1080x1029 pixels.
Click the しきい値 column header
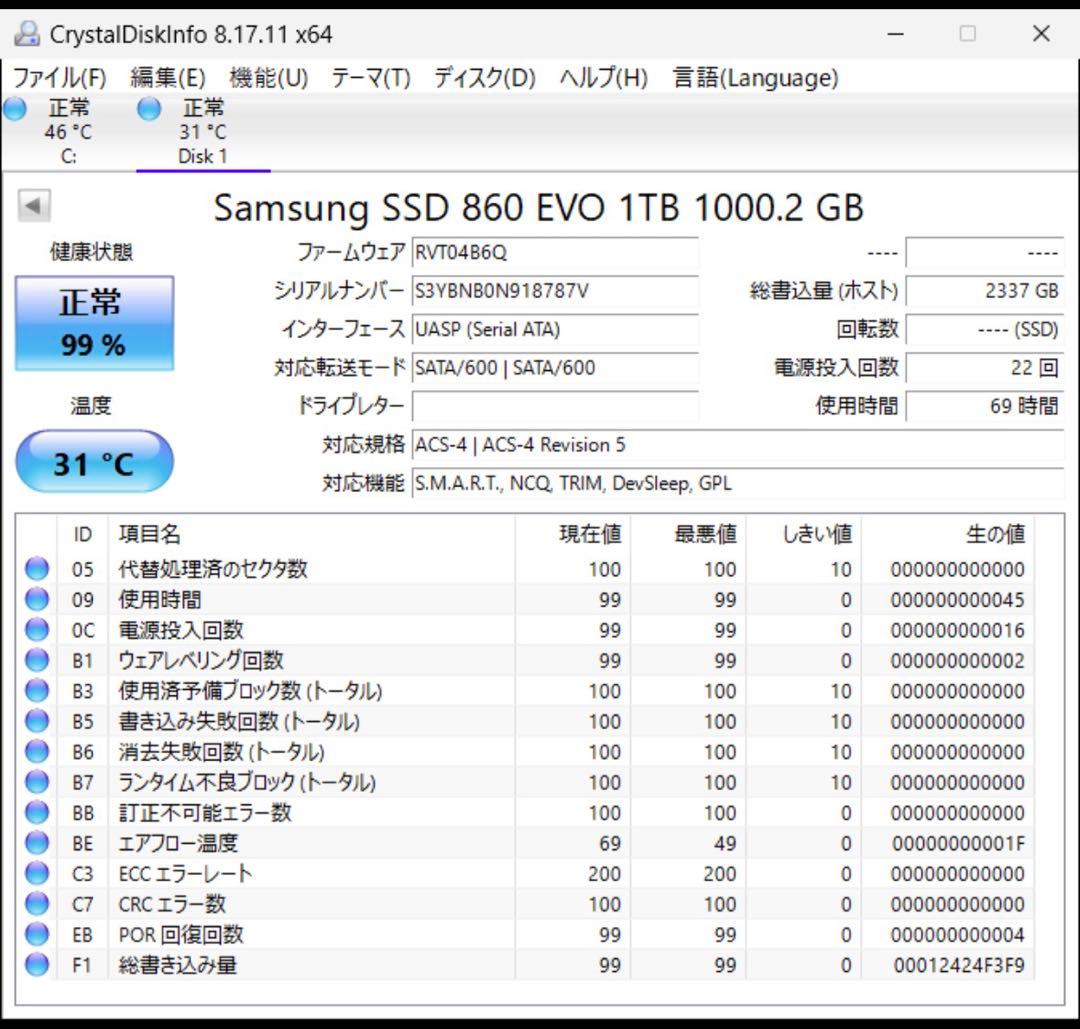point(802,534)
